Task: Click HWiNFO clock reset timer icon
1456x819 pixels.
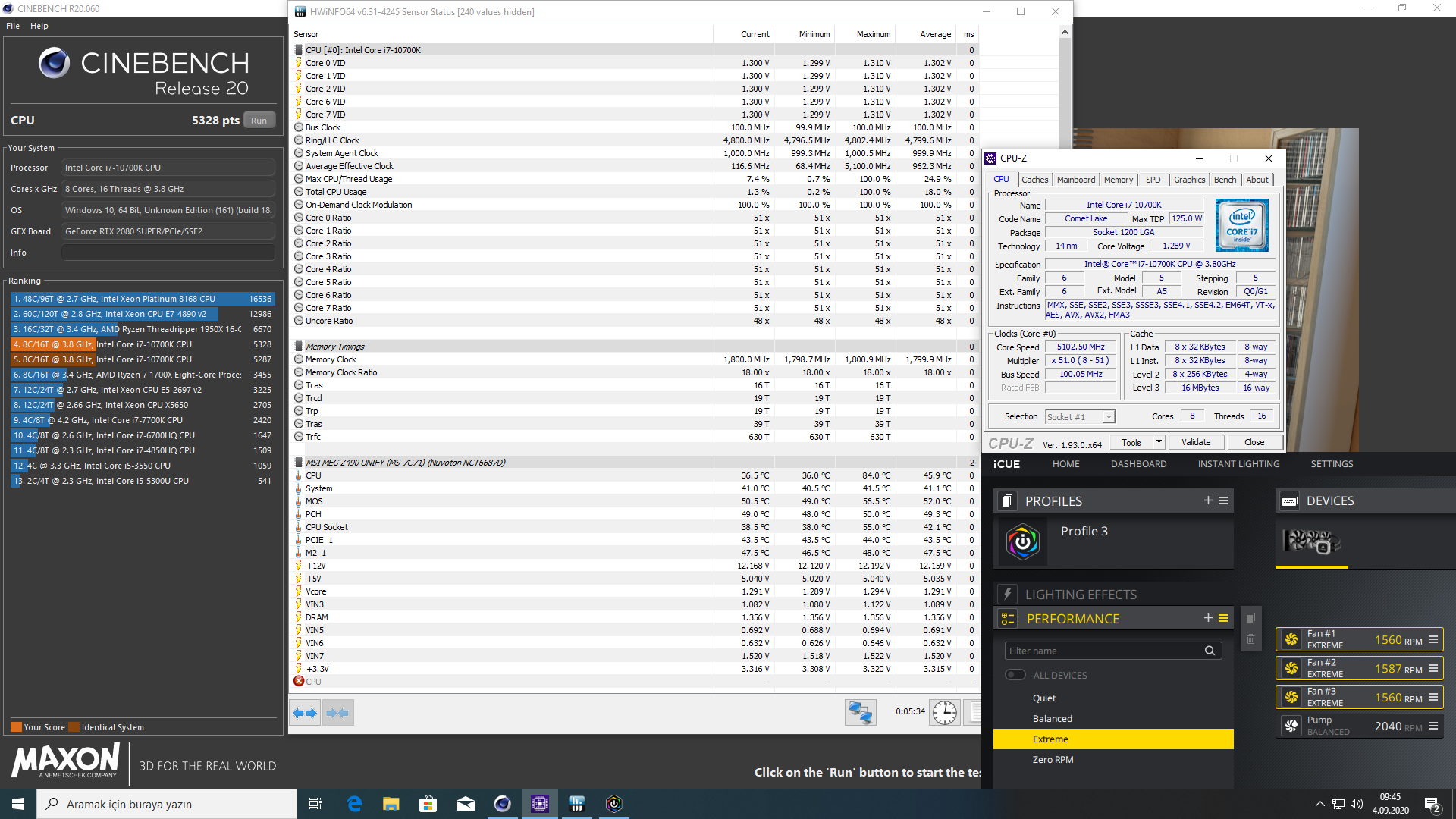Action: [945, 713]
